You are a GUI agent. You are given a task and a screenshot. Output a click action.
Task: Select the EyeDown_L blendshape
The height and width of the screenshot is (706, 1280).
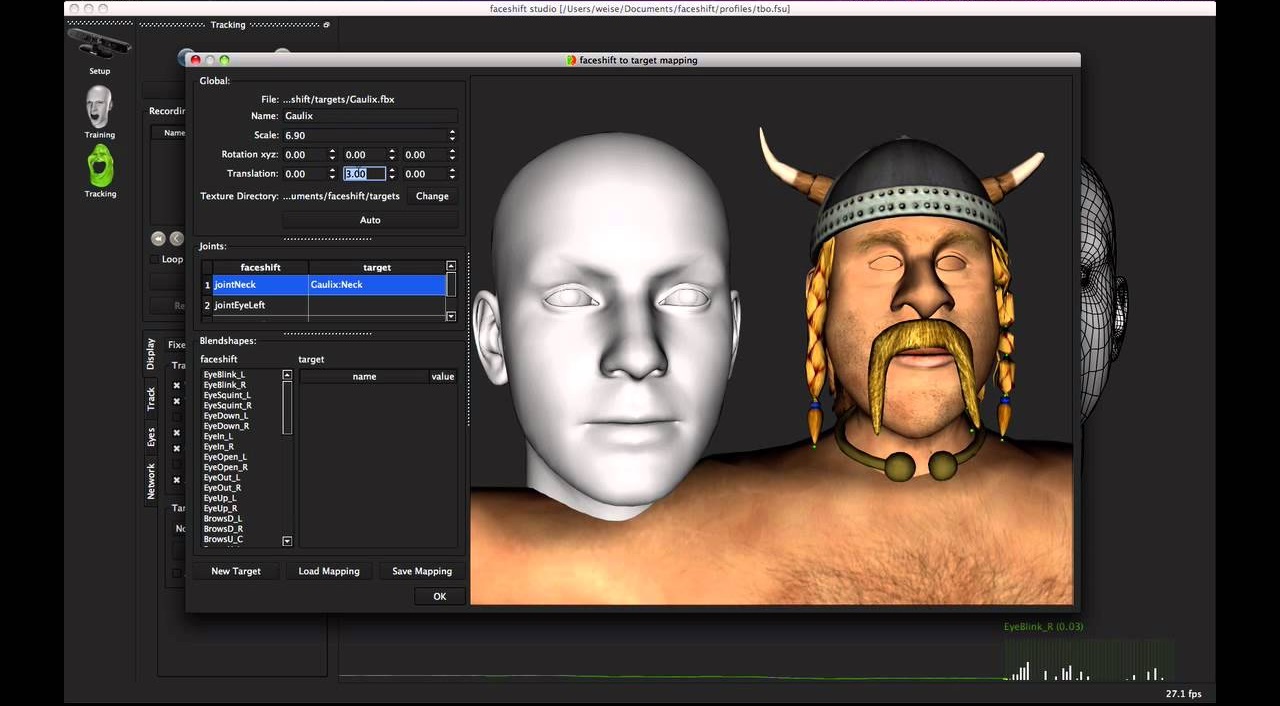click(226, 415)
